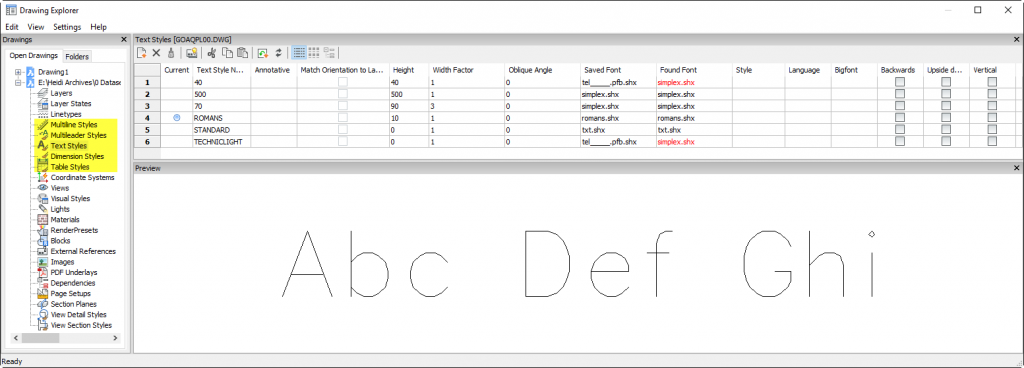Collapse the E:\Heidi Archives drawing node
Viewport: 1024px width, 368px height.
point(18,83)
